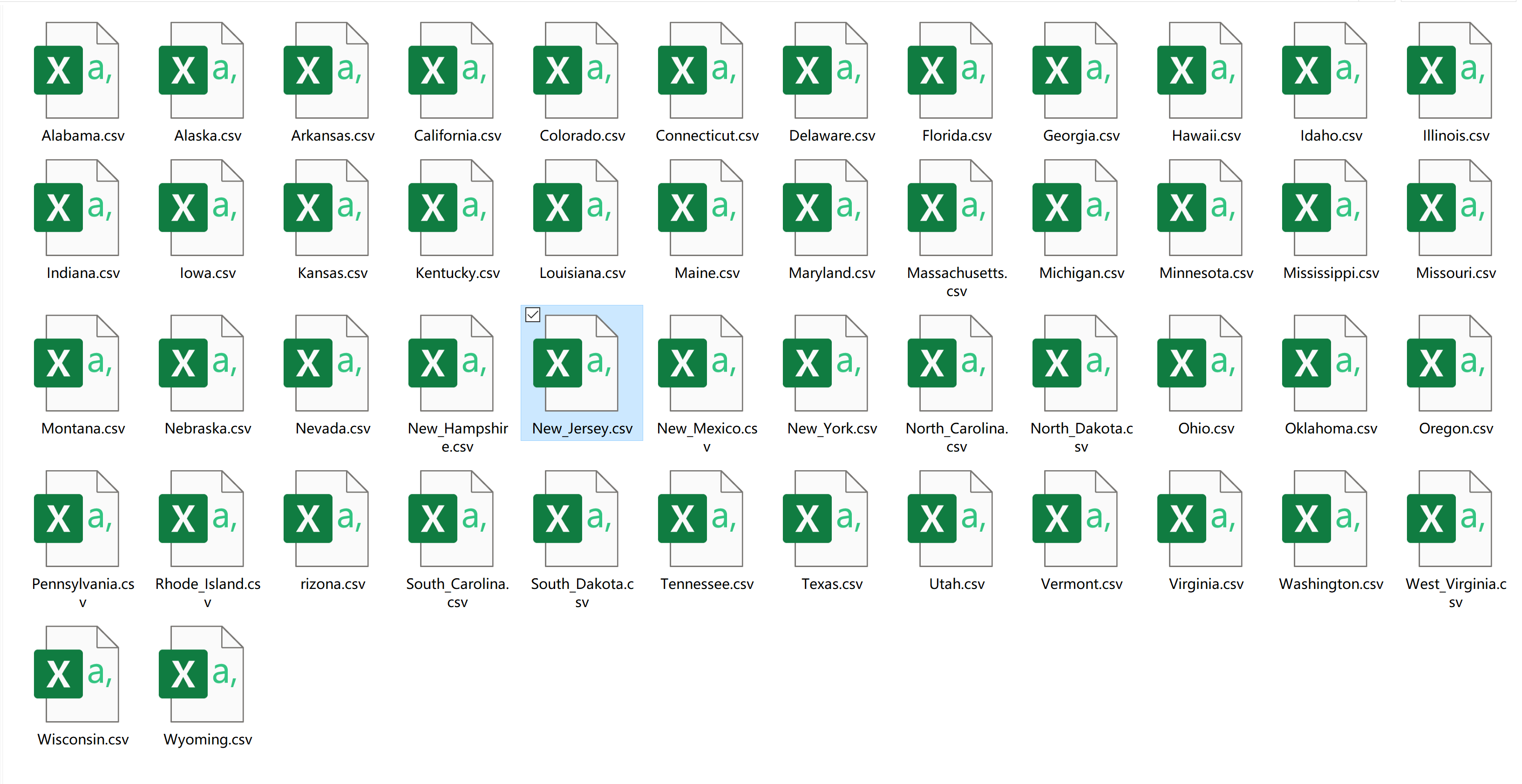Click the 'Hawaii.csv' file name text
The image size is (1522, 784).
pos(1206,135)
